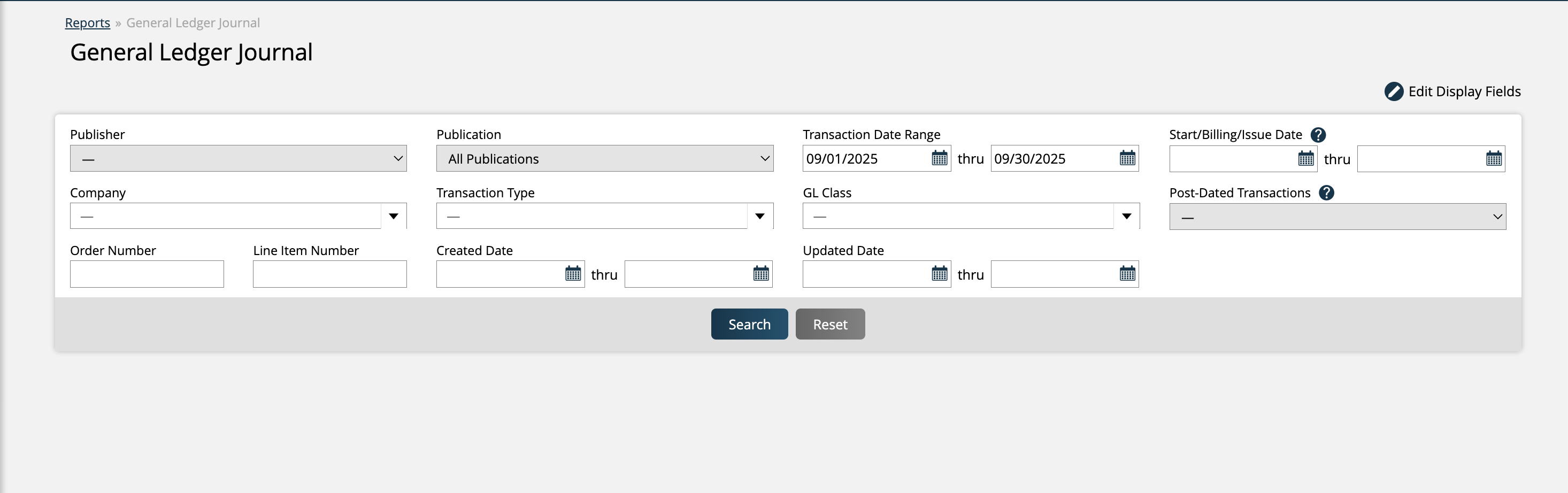Expand the Publisher dropdown
The height and width of the screenshot is (493, 1568).
pyautogui.click(x=238, y=158)
